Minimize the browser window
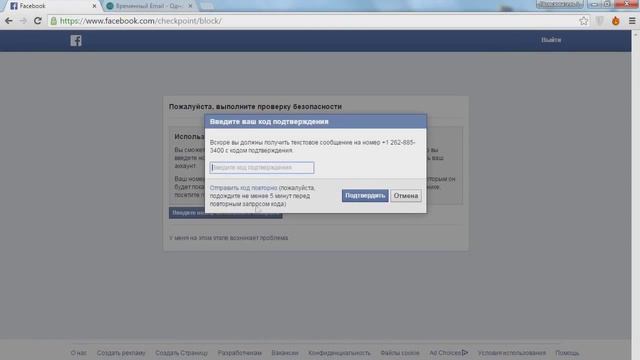Image resolution: width=640 pixels, height=360 pixels. click(595, 4)
